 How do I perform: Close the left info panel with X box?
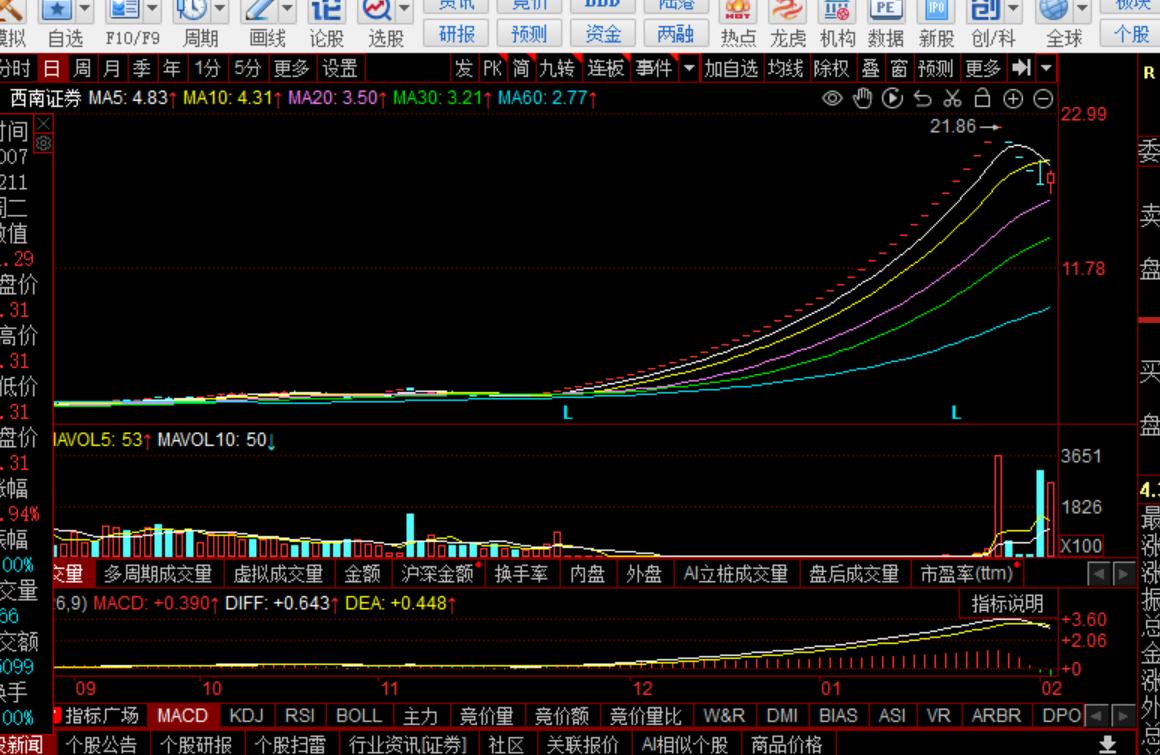click(43, 124)
